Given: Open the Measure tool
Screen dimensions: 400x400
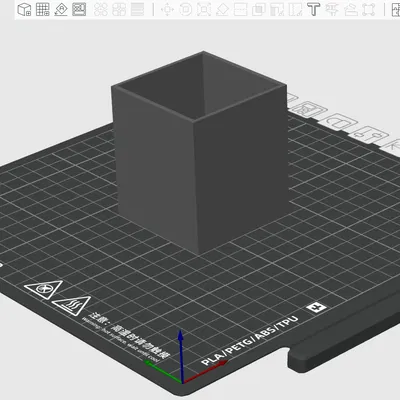Looking at the screenshot, I should click(350, 9).
